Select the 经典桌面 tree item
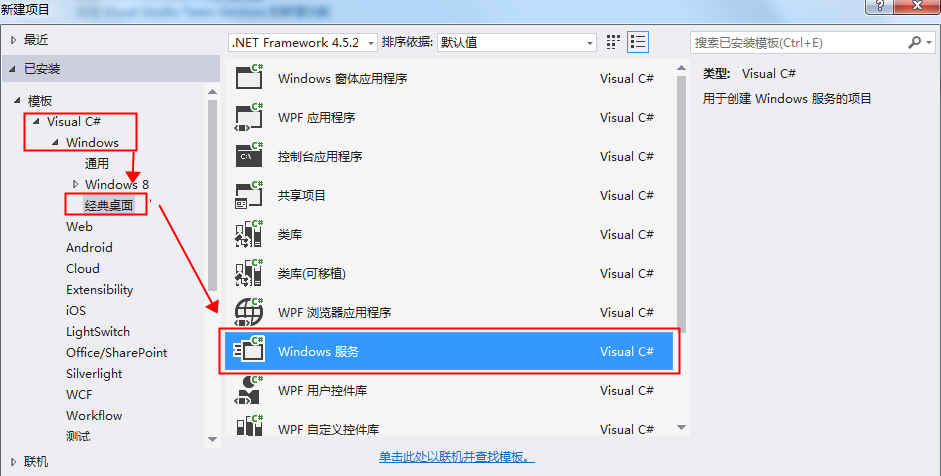941x476 pixels. [x=109, y=205]
